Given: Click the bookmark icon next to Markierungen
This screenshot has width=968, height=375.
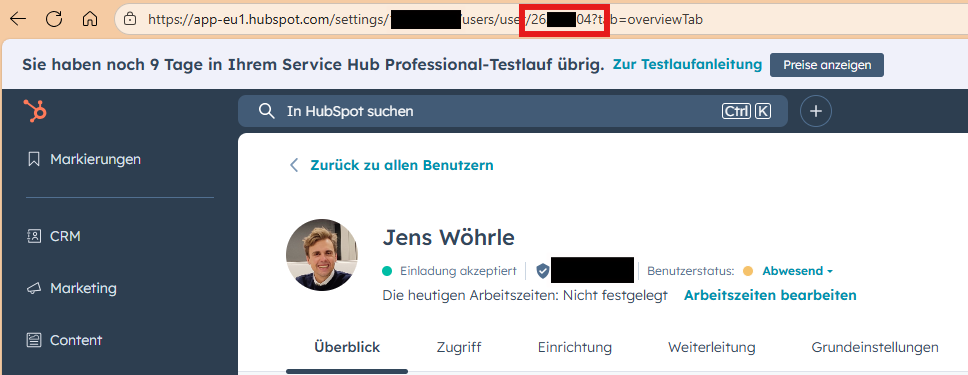Looking at the screenshot, I should 34,159.
